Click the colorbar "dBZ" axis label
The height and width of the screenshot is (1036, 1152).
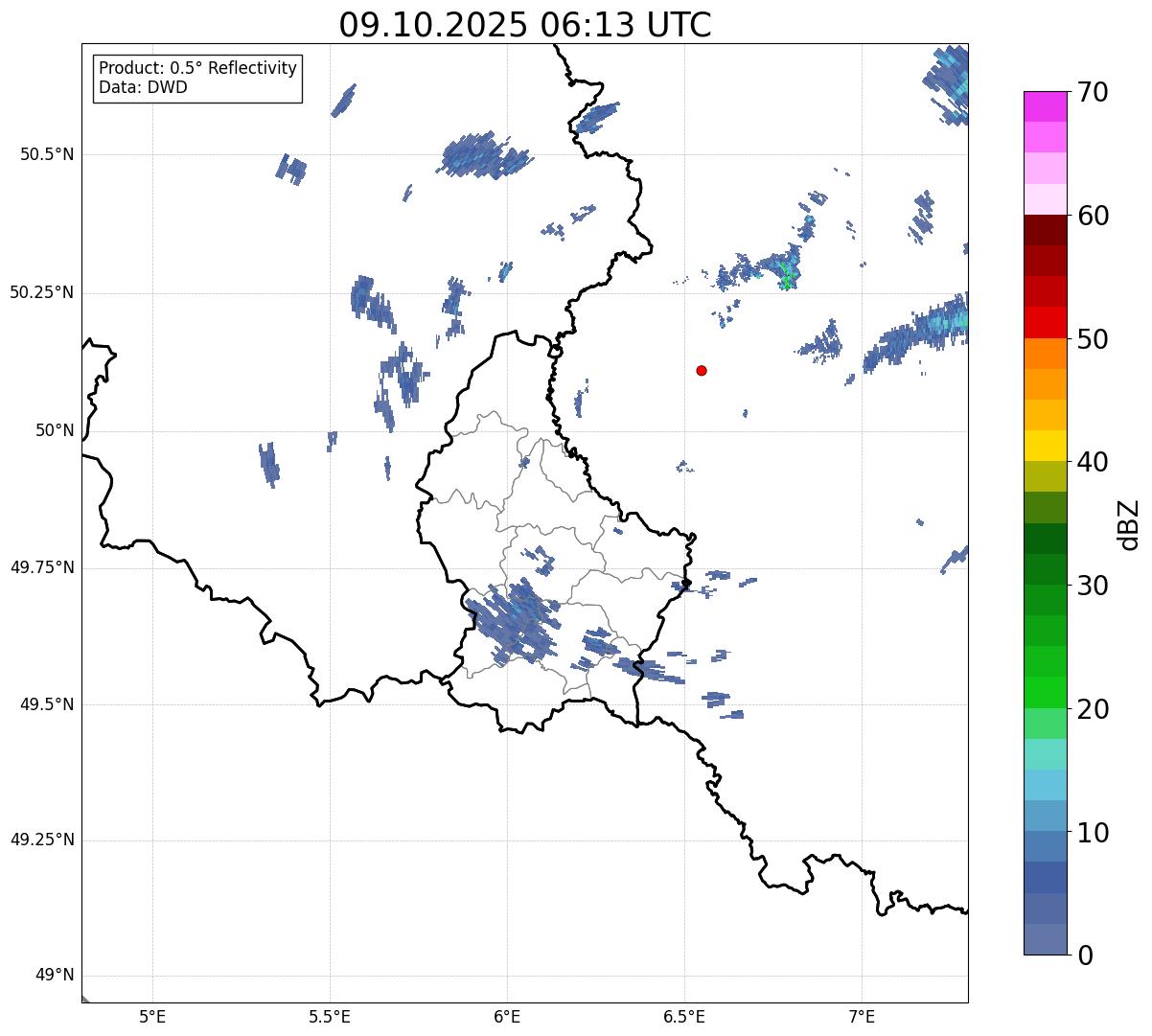(1129, 524)
